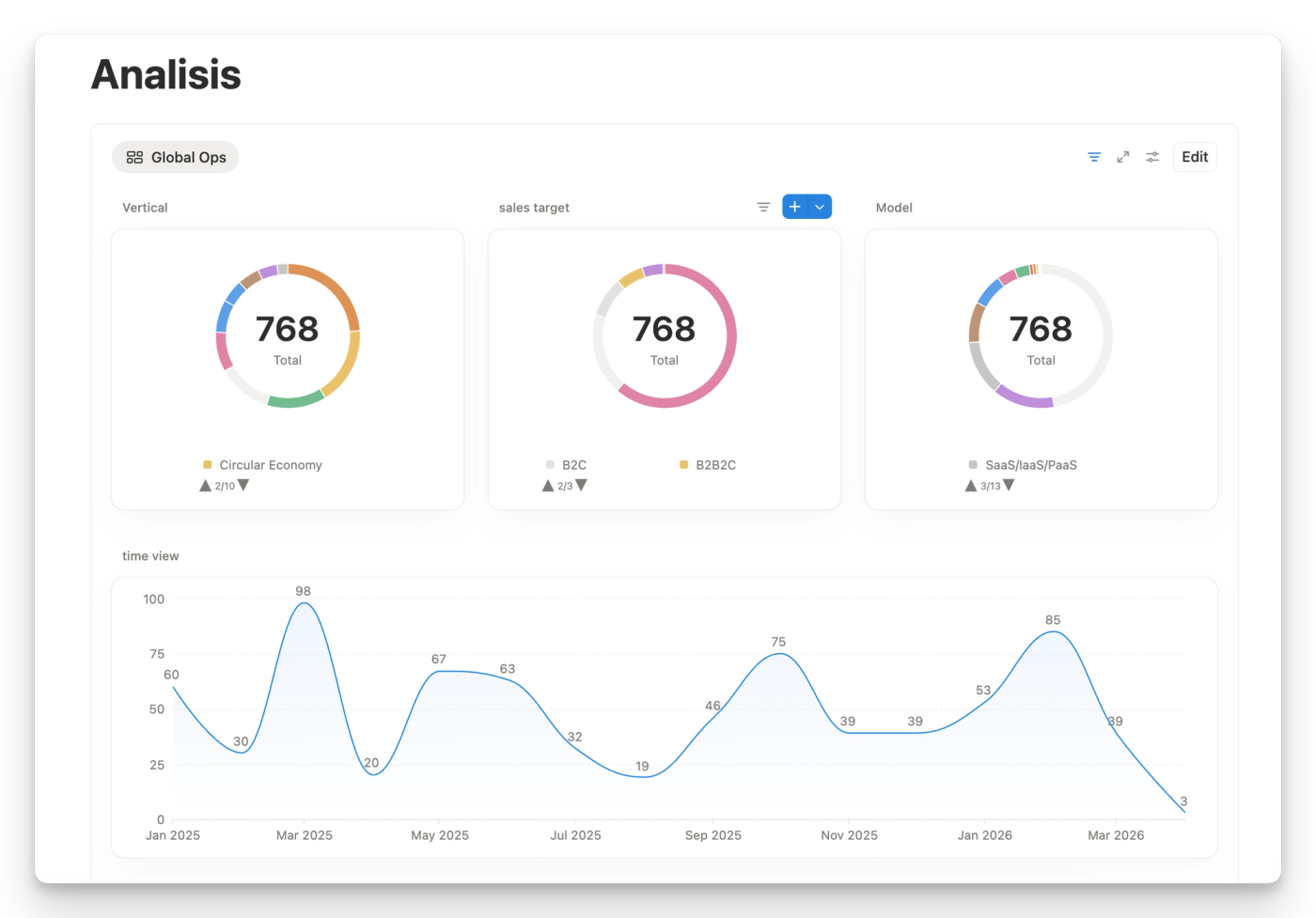Select the 75 data point near Oct 2025

778,652
